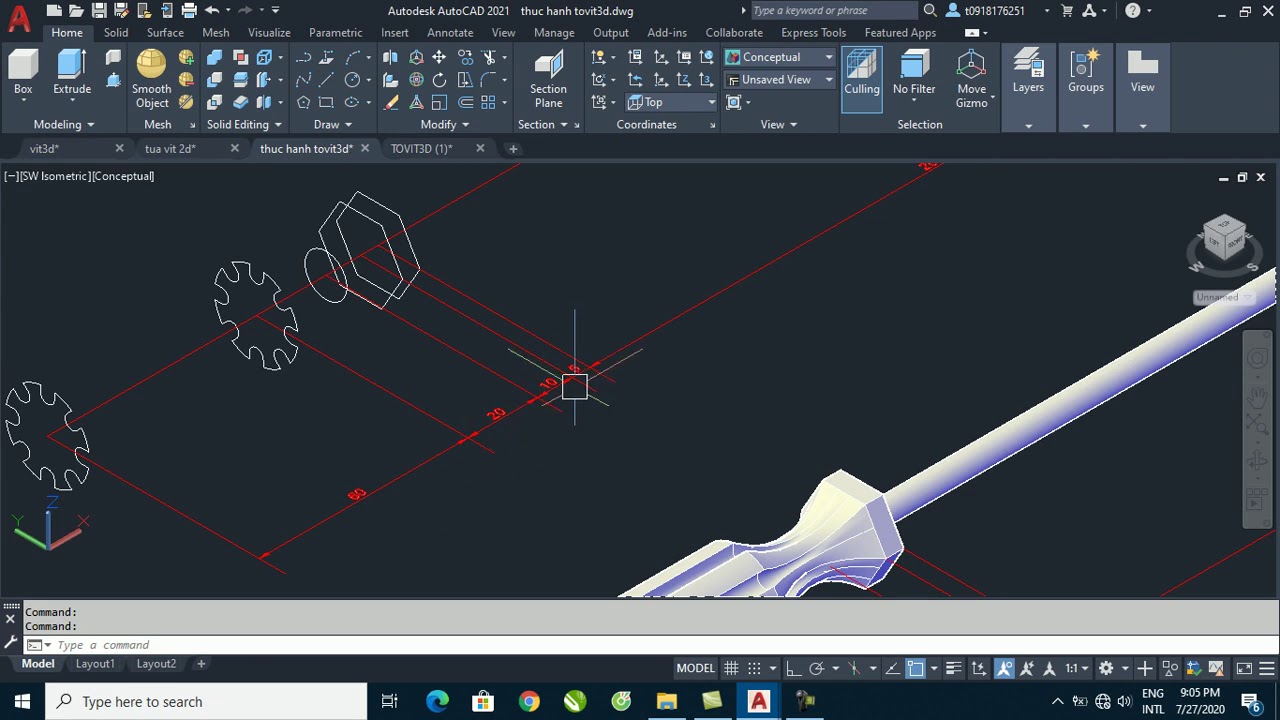Click the user account t0918176251

994,11
